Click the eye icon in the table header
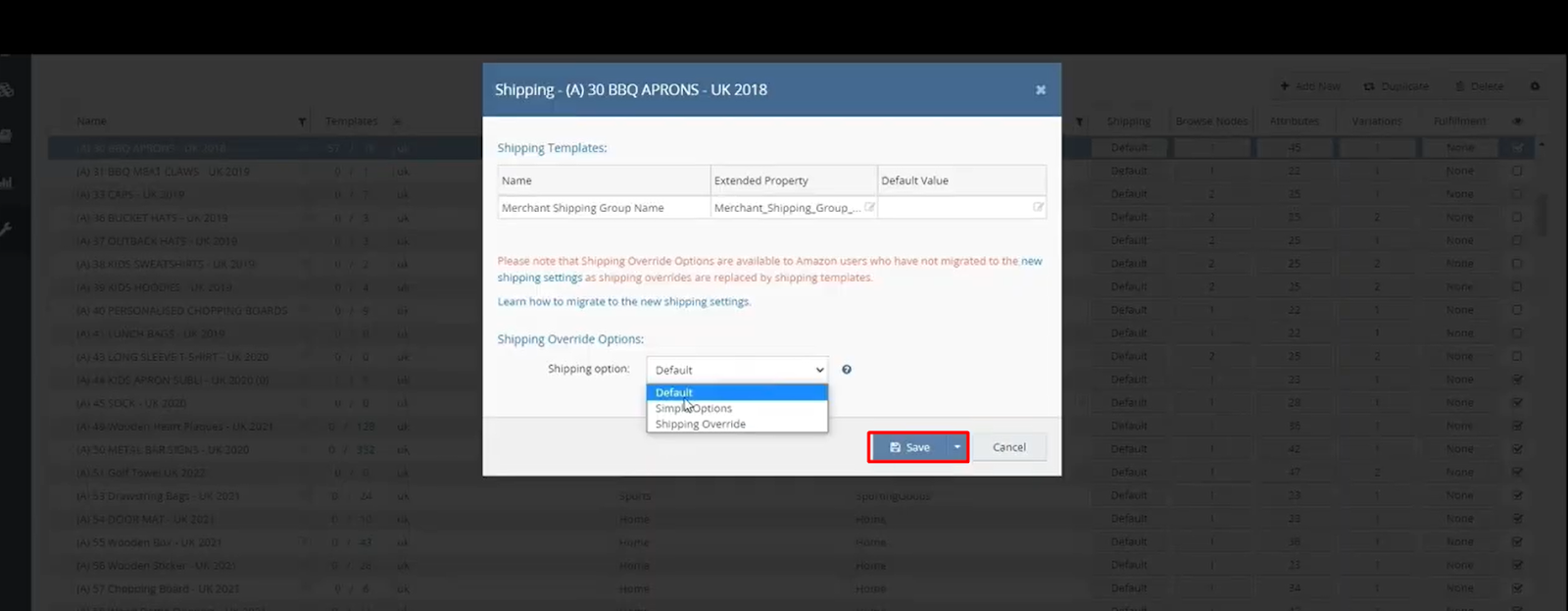 tap(1517, 122)
